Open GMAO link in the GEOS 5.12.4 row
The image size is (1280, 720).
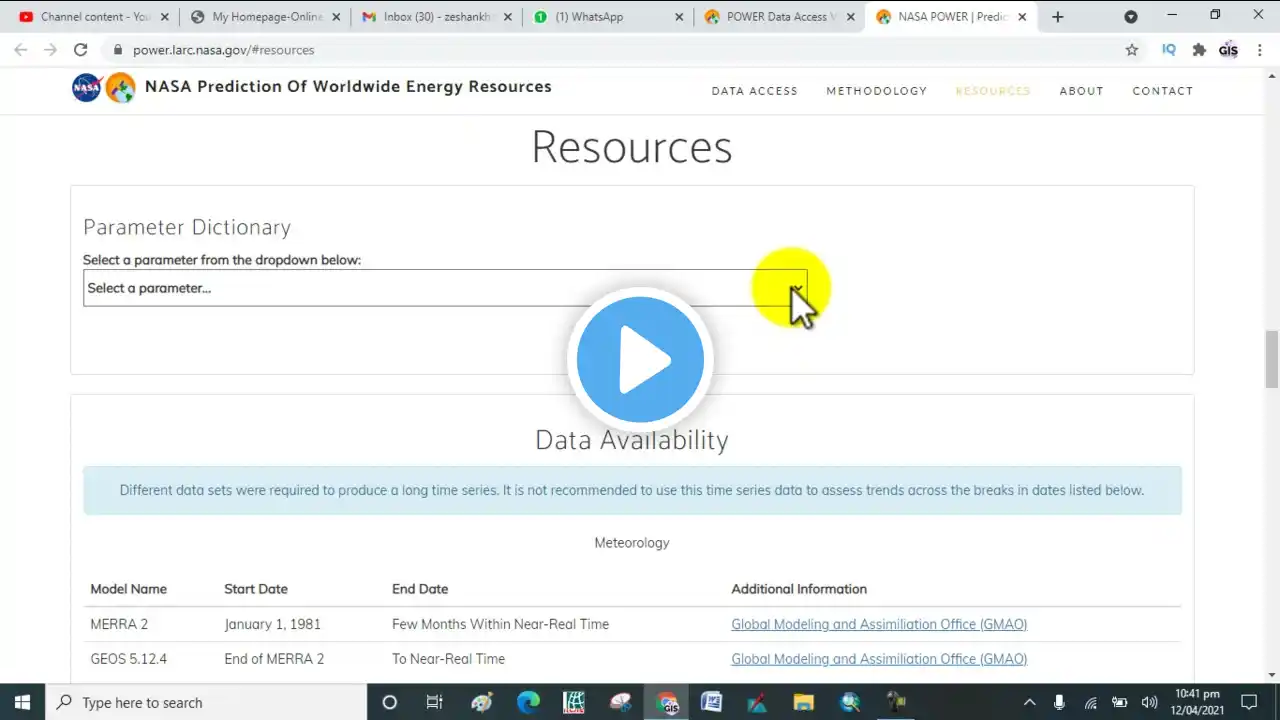(879, 659)
